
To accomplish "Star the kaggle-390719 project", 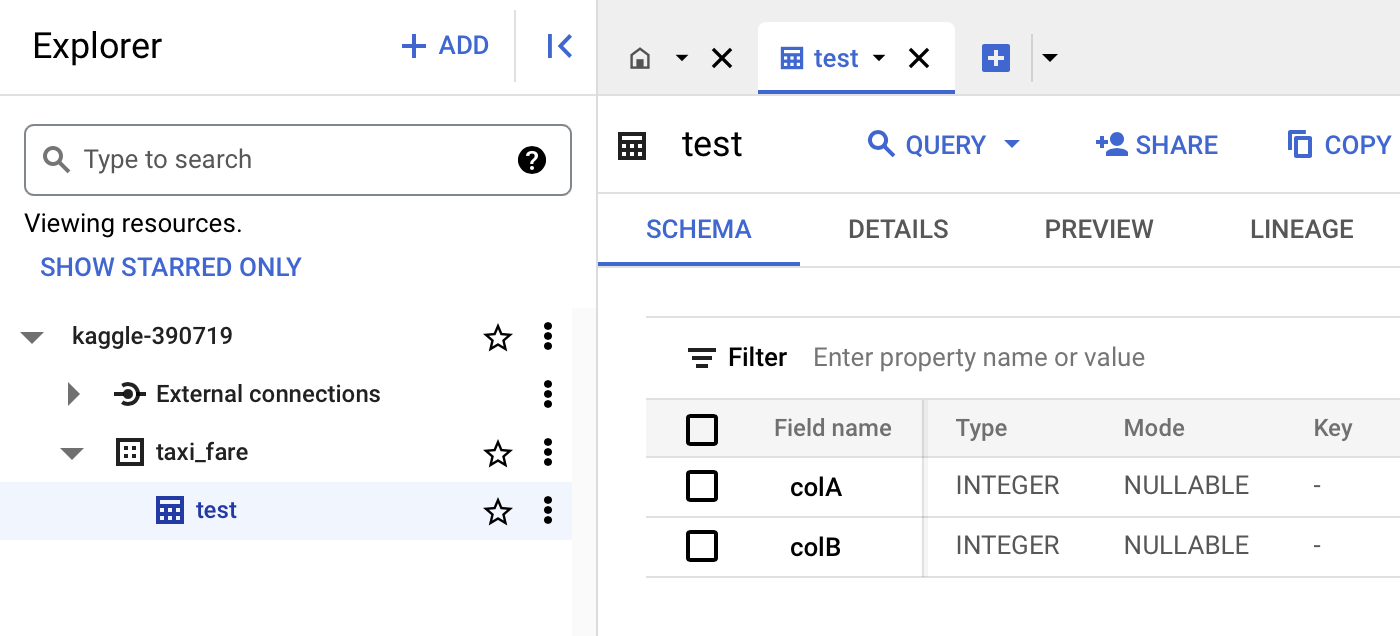I will pos(497,338).
